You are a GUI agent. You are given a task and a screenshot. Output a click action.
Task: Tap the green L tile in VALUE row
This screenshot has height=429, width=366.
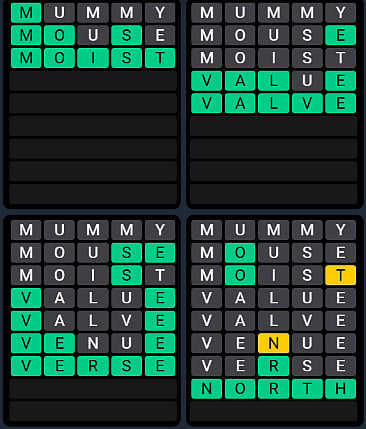(273, 81)
